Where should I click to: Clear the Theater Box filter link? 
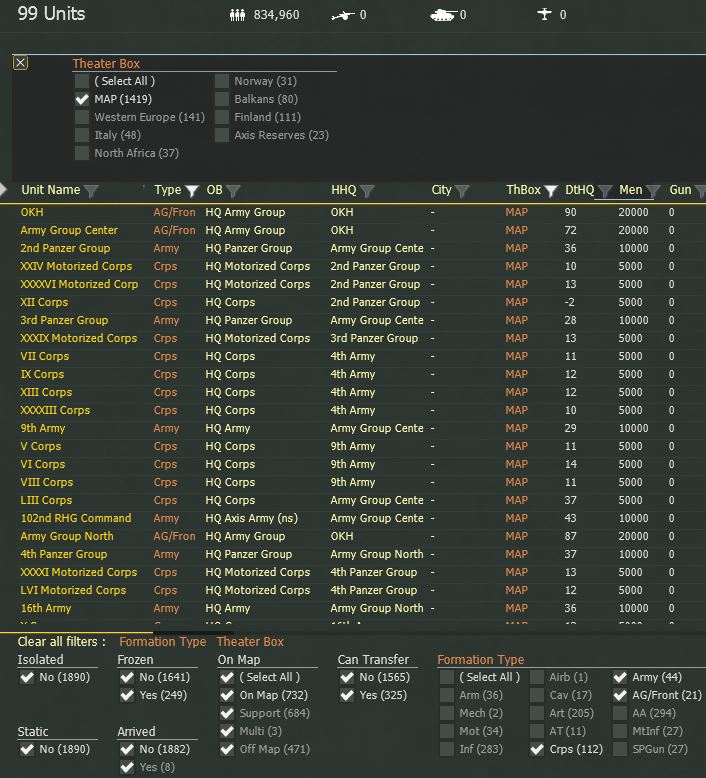[250, 642]
